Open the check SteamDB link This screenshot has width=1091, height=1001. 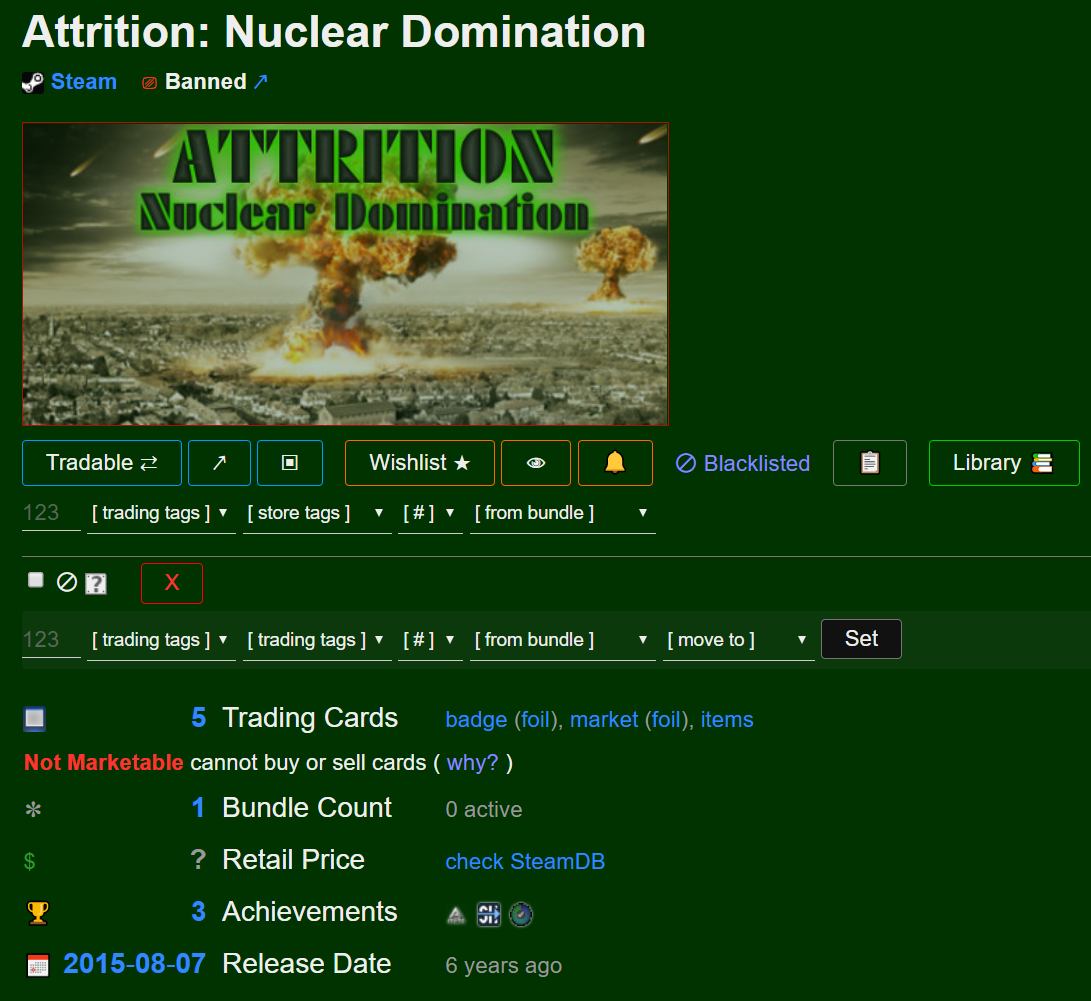coord(525,861)
